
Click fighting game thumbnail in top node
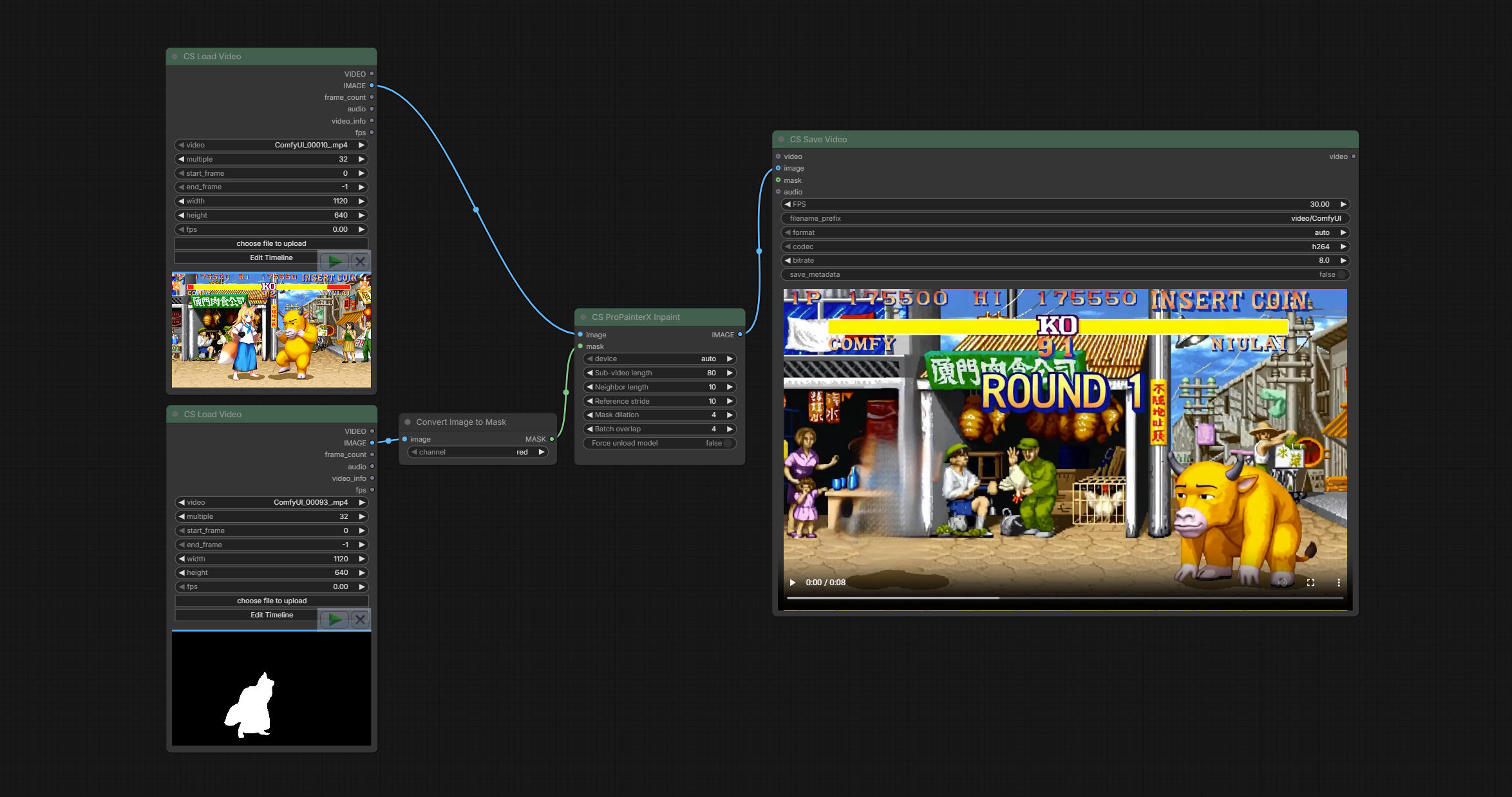pyautogui.click(x=271, y=330)
